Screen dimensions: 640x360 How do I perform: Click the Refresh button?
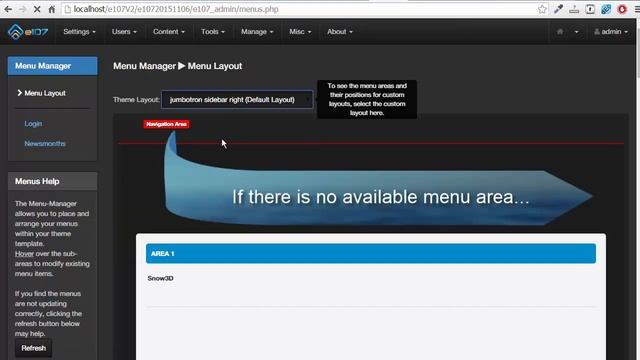click(33, 348)
